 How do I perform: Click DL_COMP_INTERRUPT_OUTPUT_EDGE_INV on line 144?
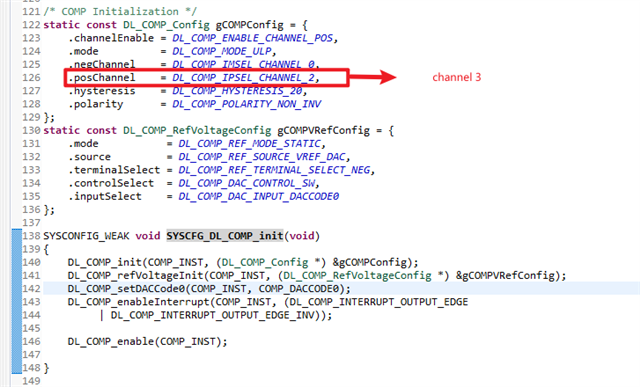[x=212, y=315]
